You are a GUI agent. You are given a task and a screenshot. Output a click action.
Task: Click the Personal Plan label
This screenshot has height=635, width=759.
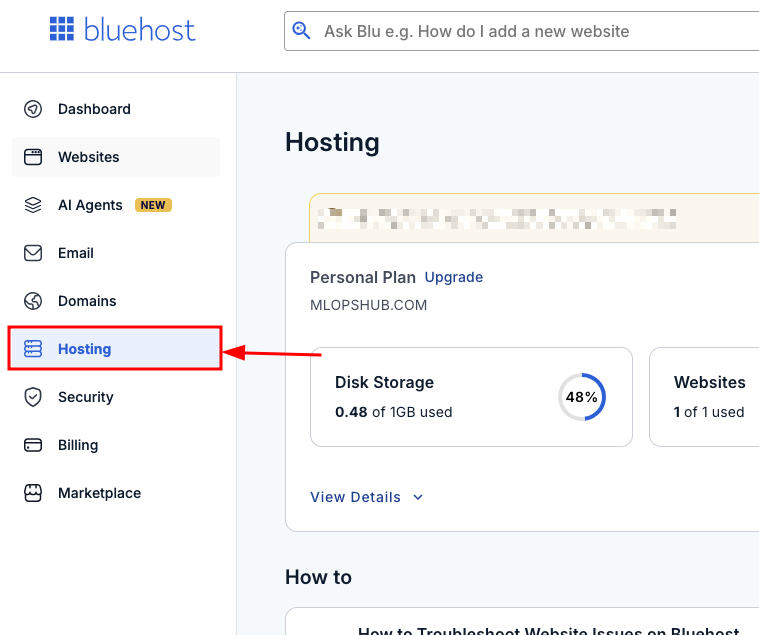363,277
